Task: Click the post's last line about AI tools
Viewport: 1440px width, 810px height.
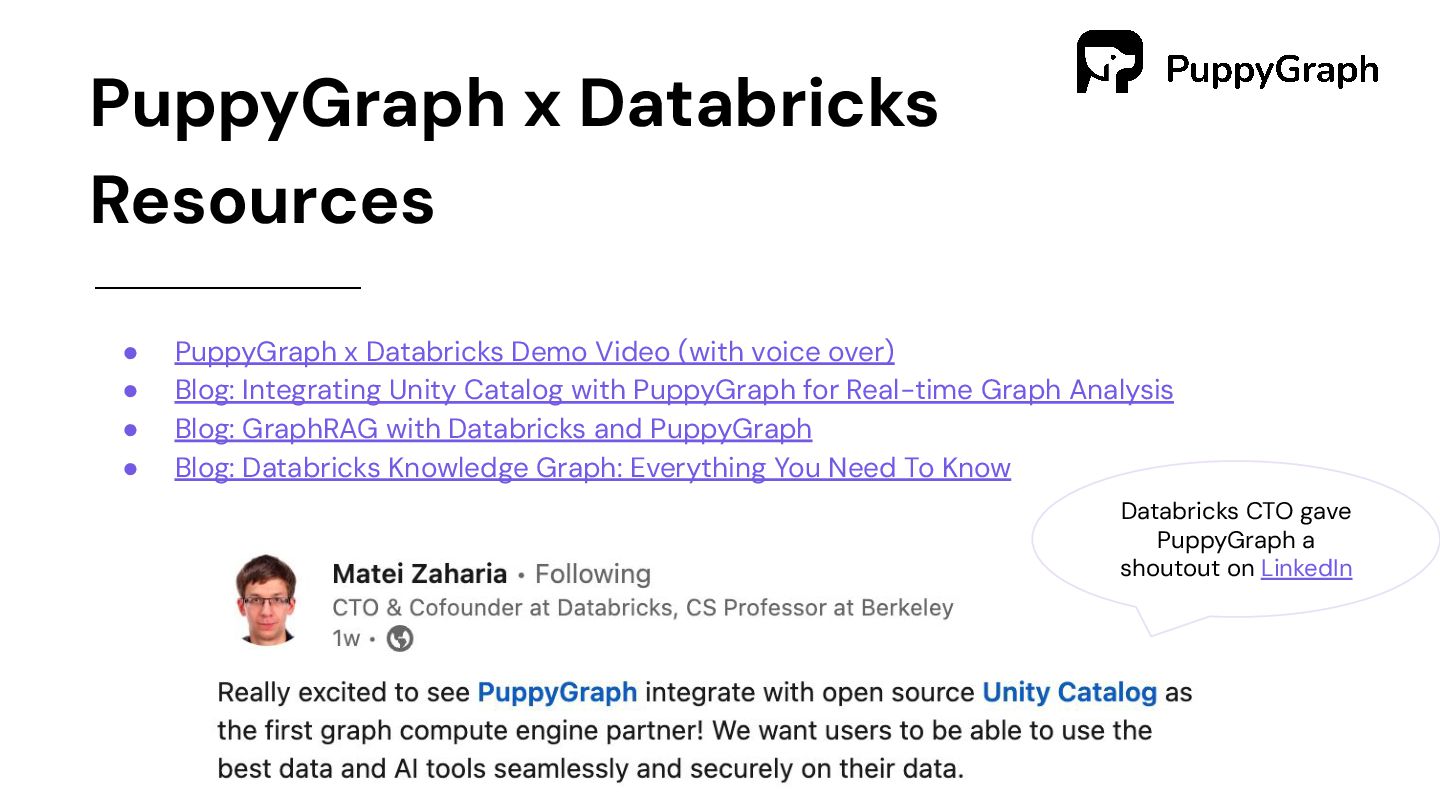Action: 590,770
